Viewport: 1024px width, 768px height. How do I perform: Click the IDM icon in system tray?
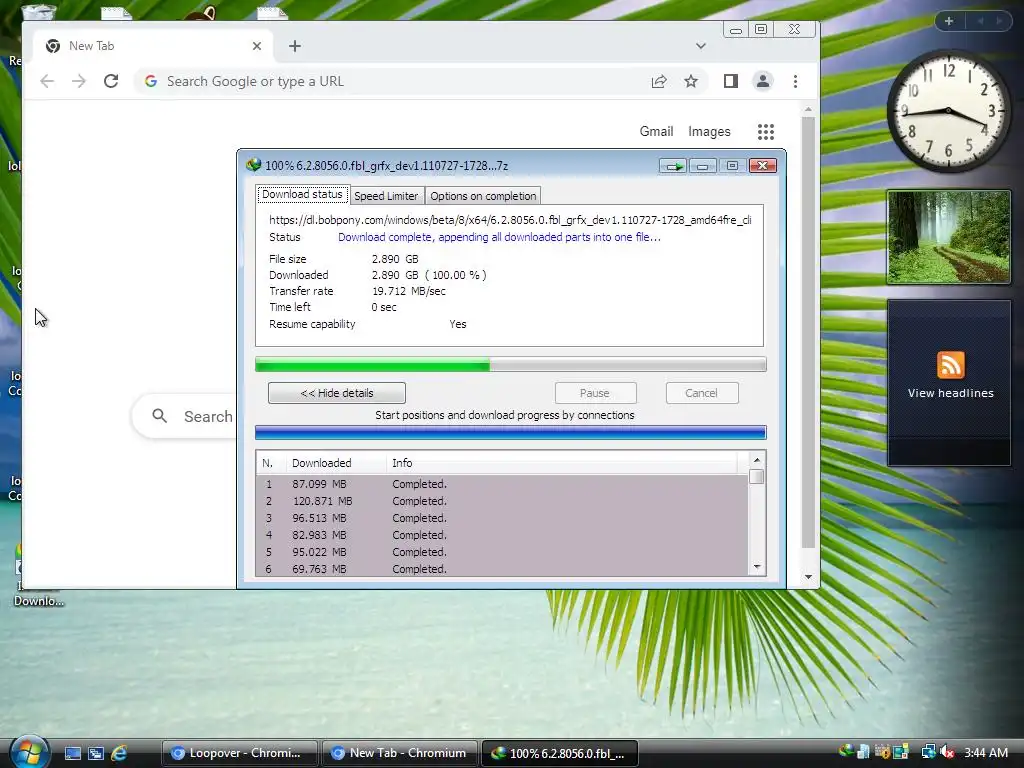point(846,752)
